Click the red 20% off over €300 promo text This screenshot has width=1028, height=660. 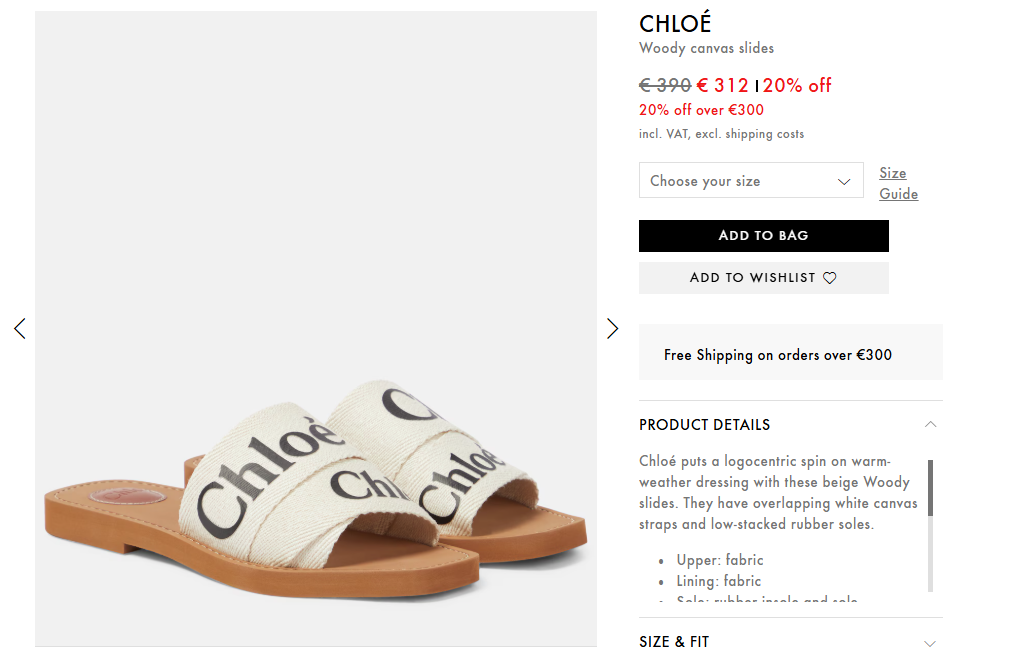[701, 110]
